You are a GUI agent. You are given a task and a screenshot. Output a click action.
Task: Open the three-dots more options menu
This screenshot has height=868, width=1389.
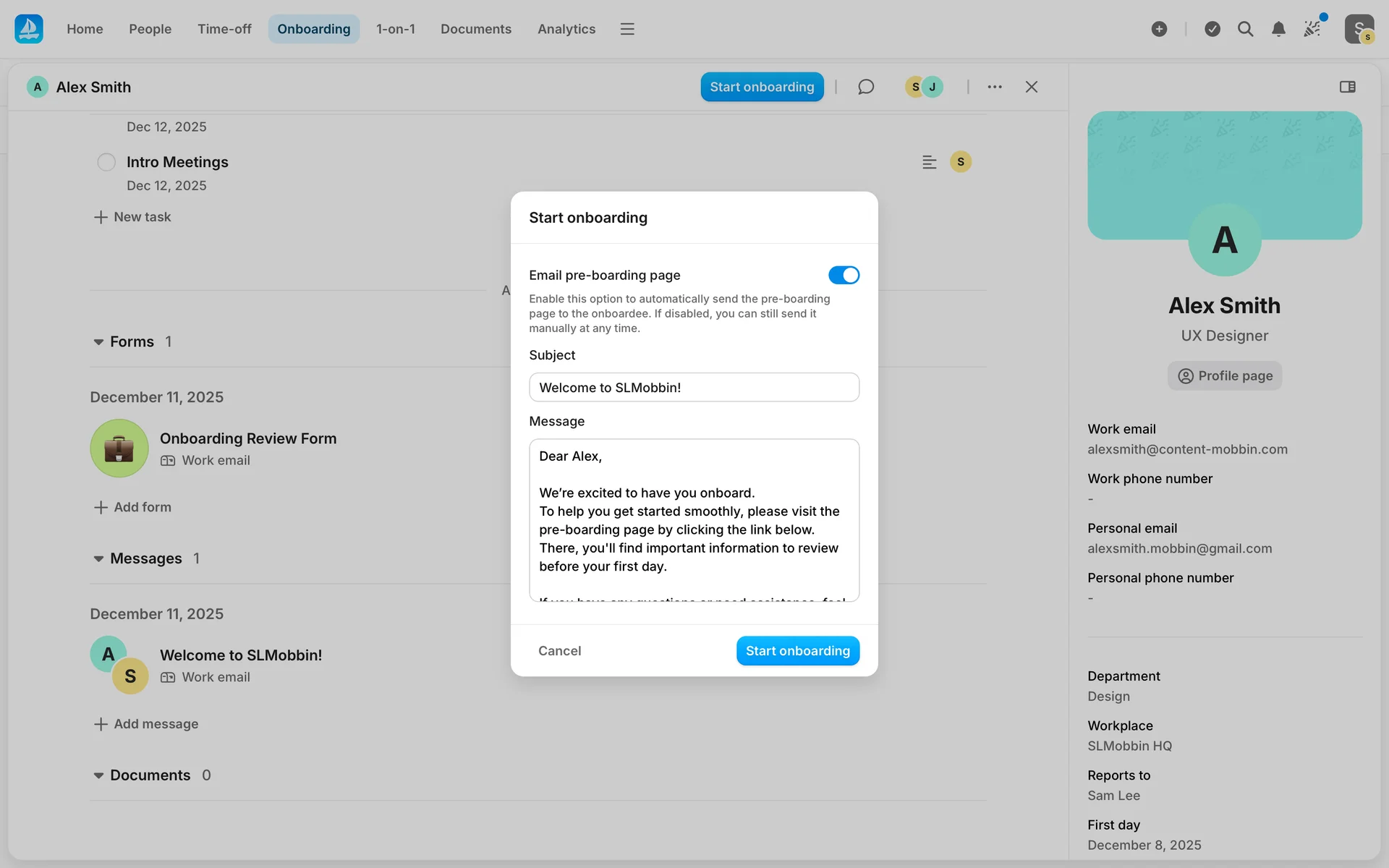(x=995, y=87)
